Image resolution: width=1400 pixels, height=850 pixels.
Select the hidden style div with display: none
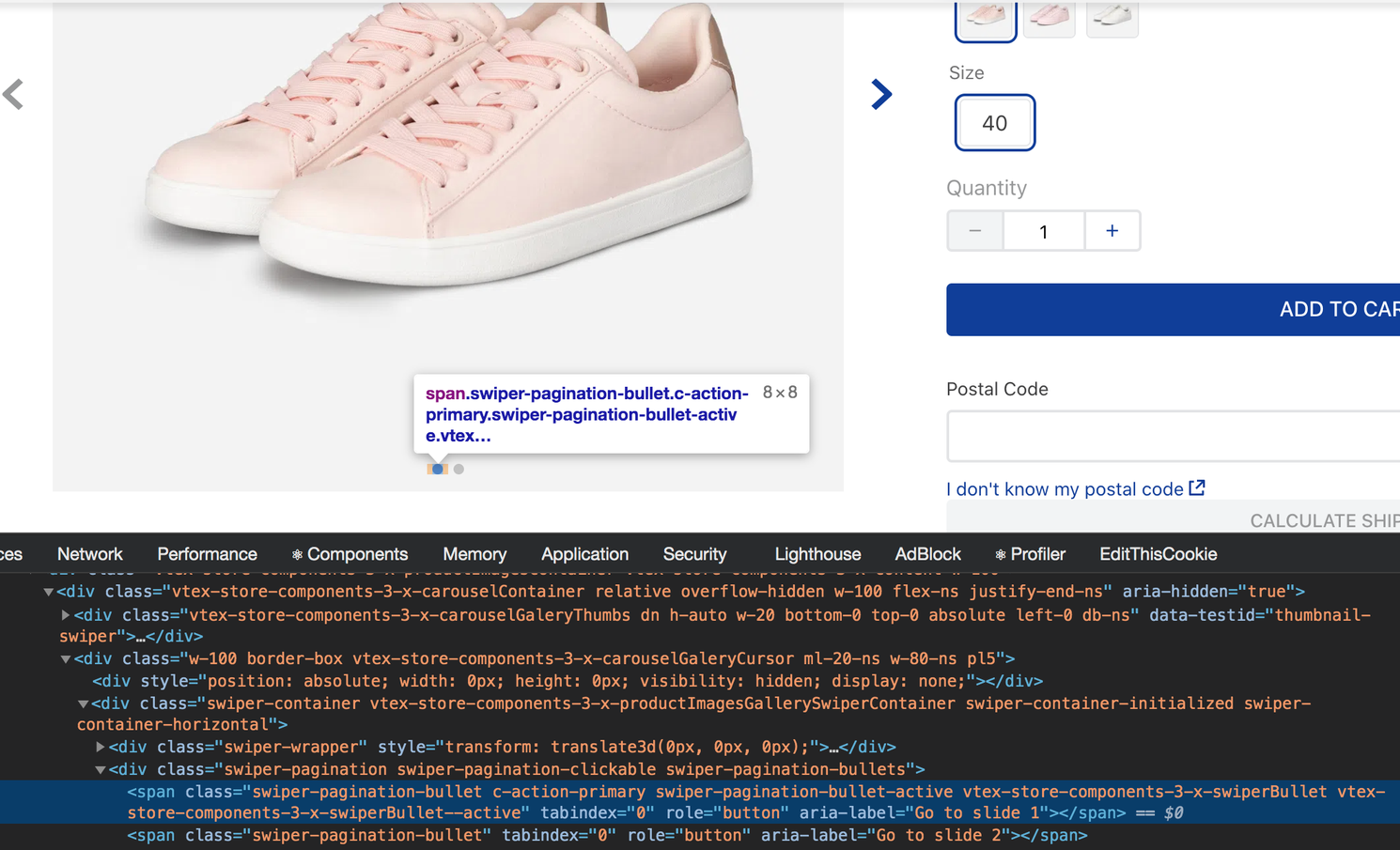pos(568,681)
